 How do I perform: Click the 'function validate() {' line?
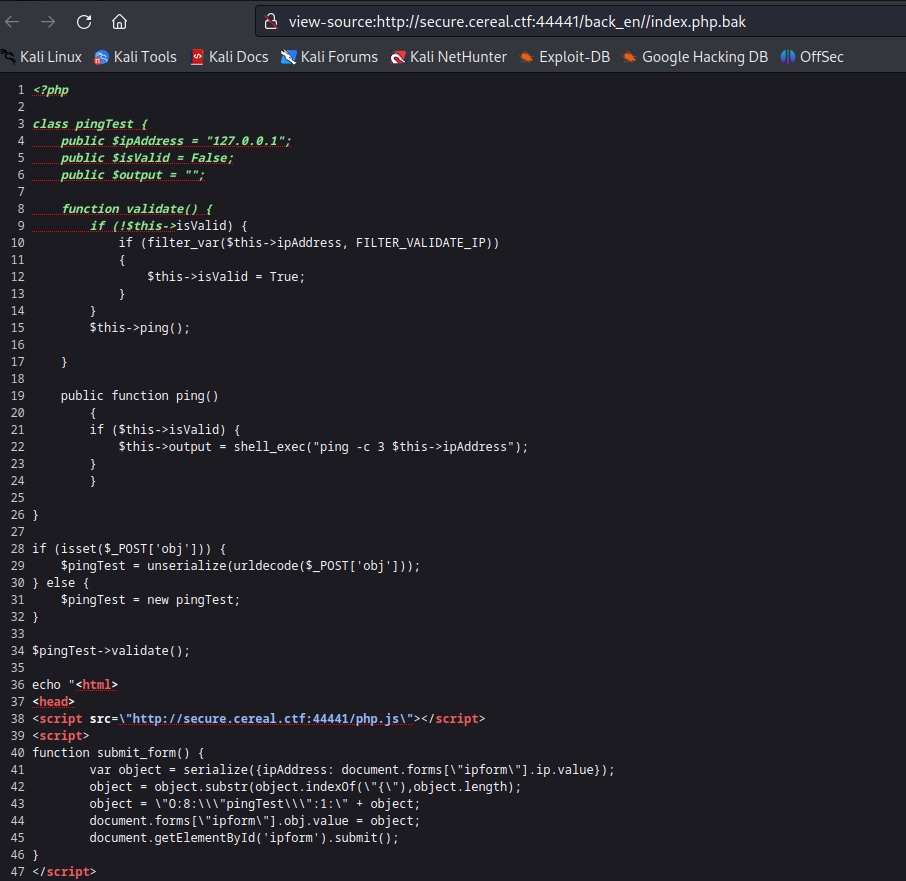tap(137, 209)
